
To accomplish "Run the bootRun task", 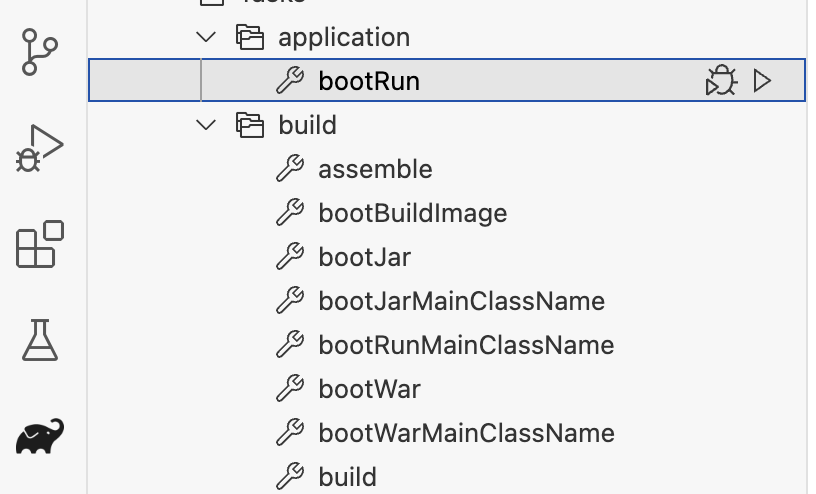I will click(762, 81).
